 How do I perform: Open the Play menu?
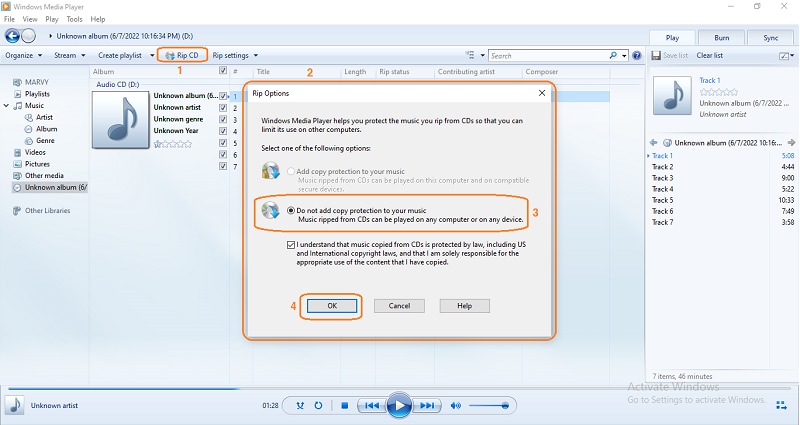point(52,19)
